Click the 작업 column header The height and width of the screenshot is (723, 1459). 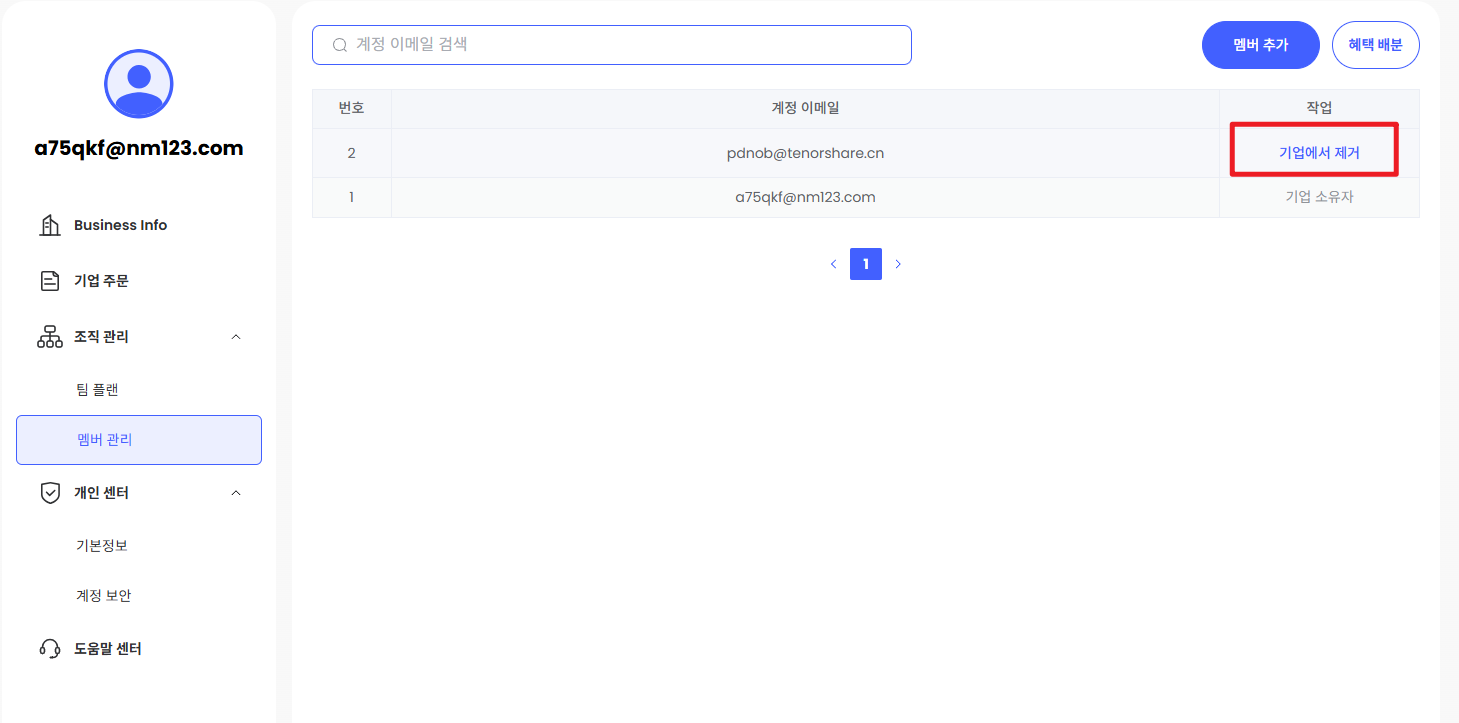pyautogui.click(x=1319, y=109)
